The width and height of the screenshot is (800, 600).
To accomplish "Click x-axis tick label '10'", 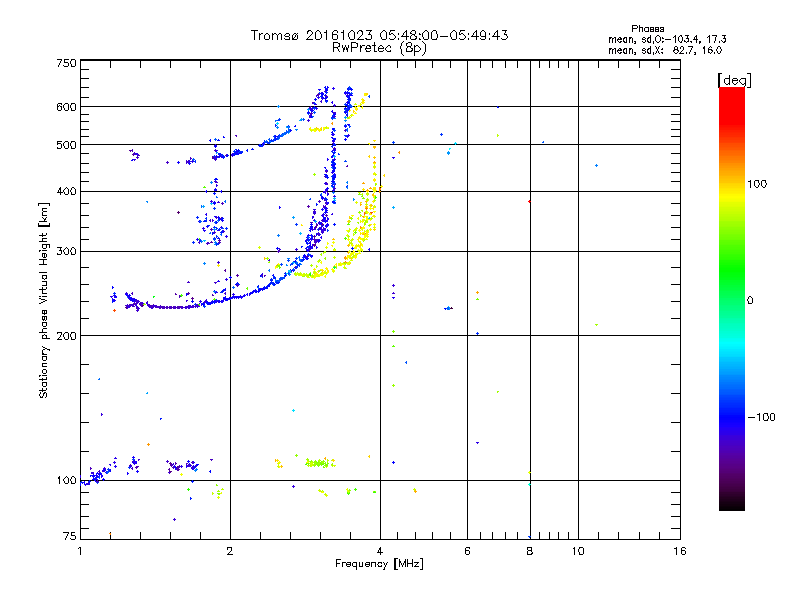I will pyautogui.click(x=578, y=551).
